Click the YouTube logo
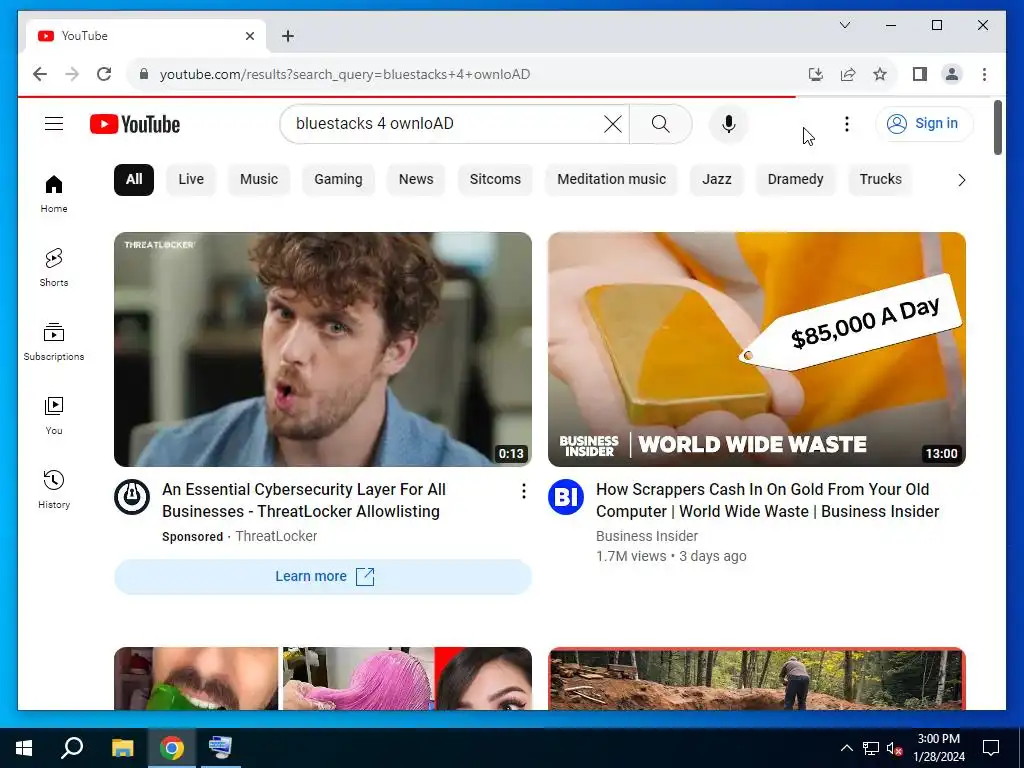This screenshot has width=1024, height=768. coord(135,124)
